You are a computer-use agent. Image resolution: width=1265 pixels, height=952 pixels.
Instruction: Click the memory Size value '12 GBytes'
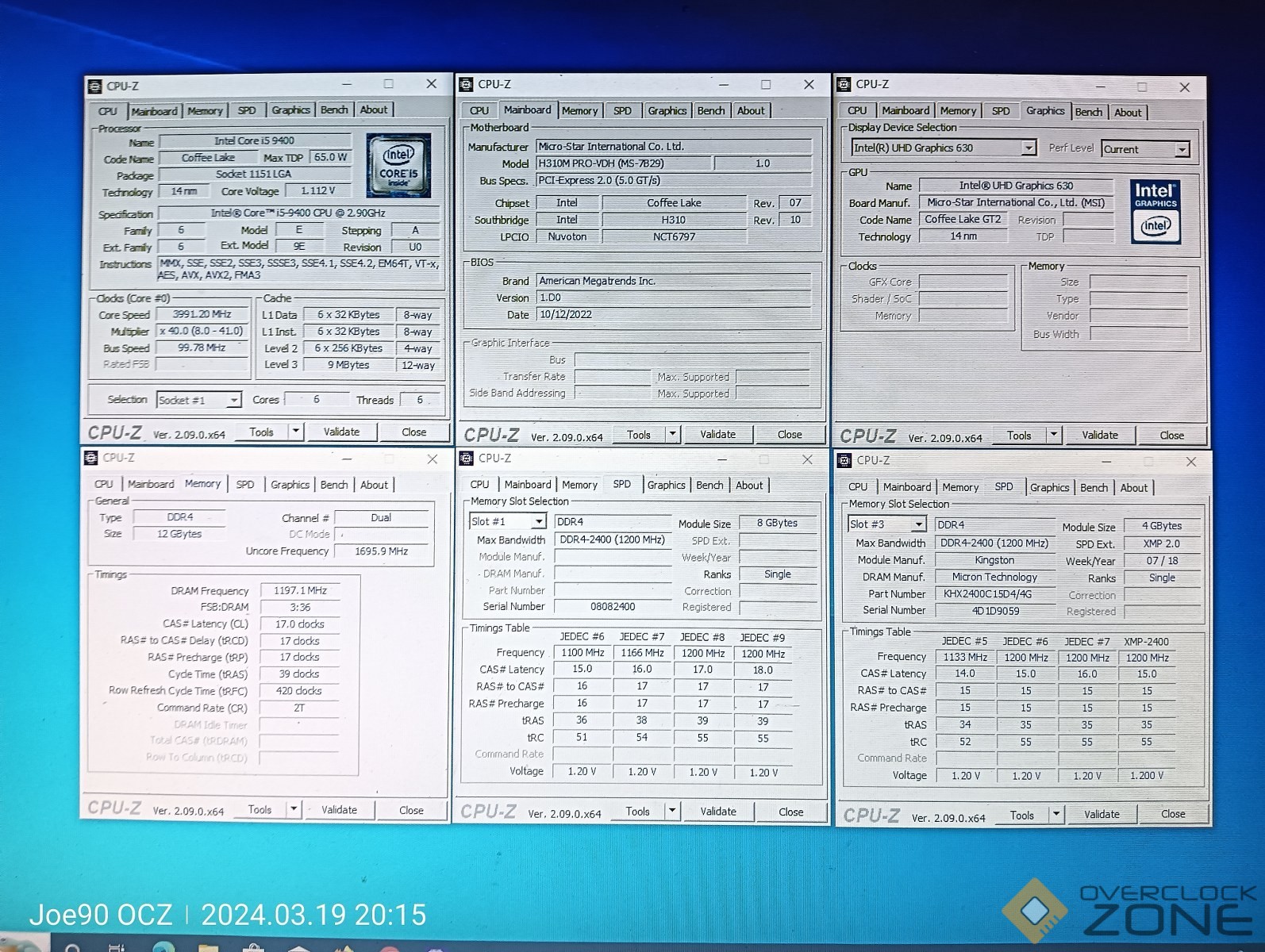click(x=179, y=534)
